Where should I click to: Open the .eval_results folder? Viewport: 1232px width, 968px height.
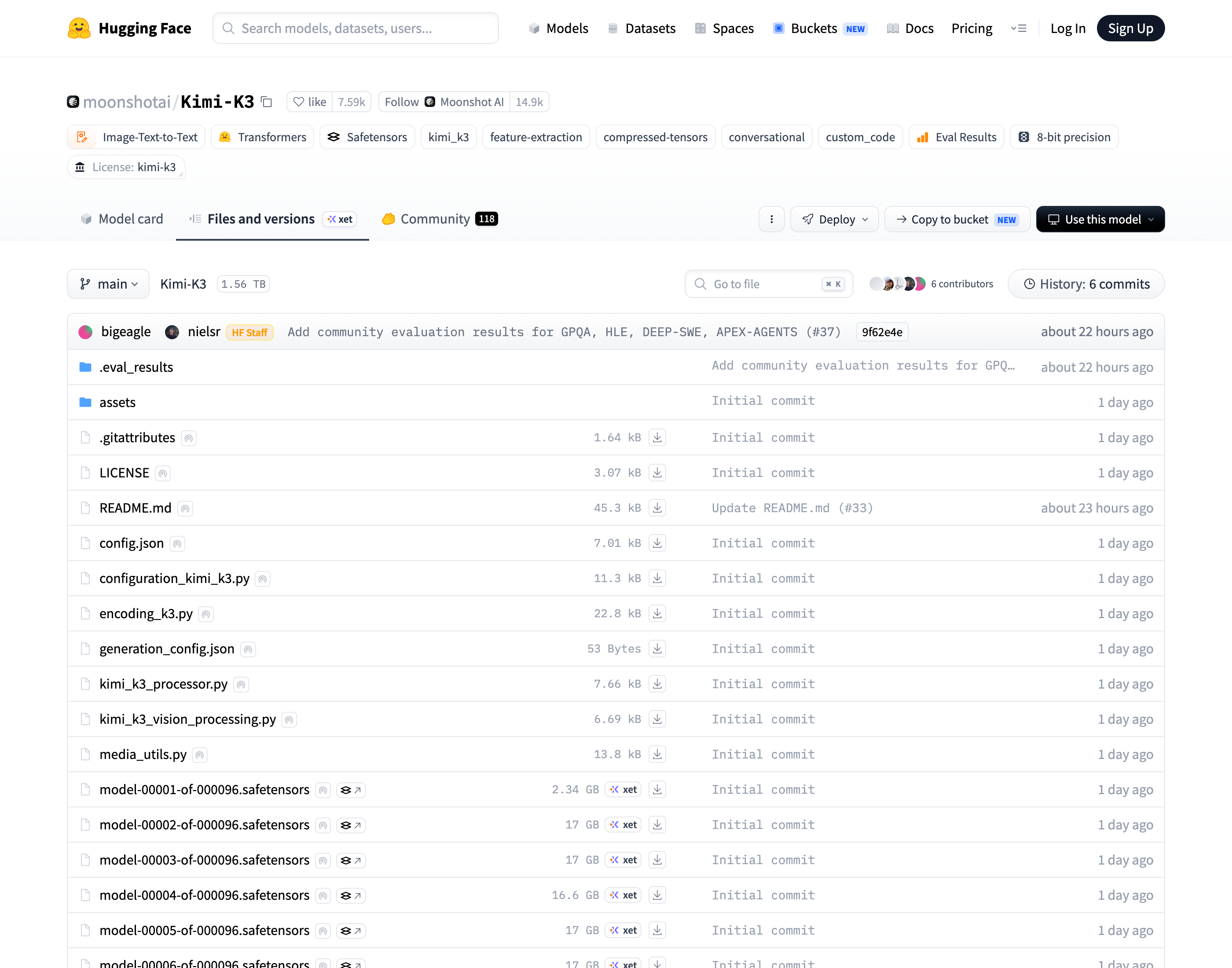coord(136,367)
